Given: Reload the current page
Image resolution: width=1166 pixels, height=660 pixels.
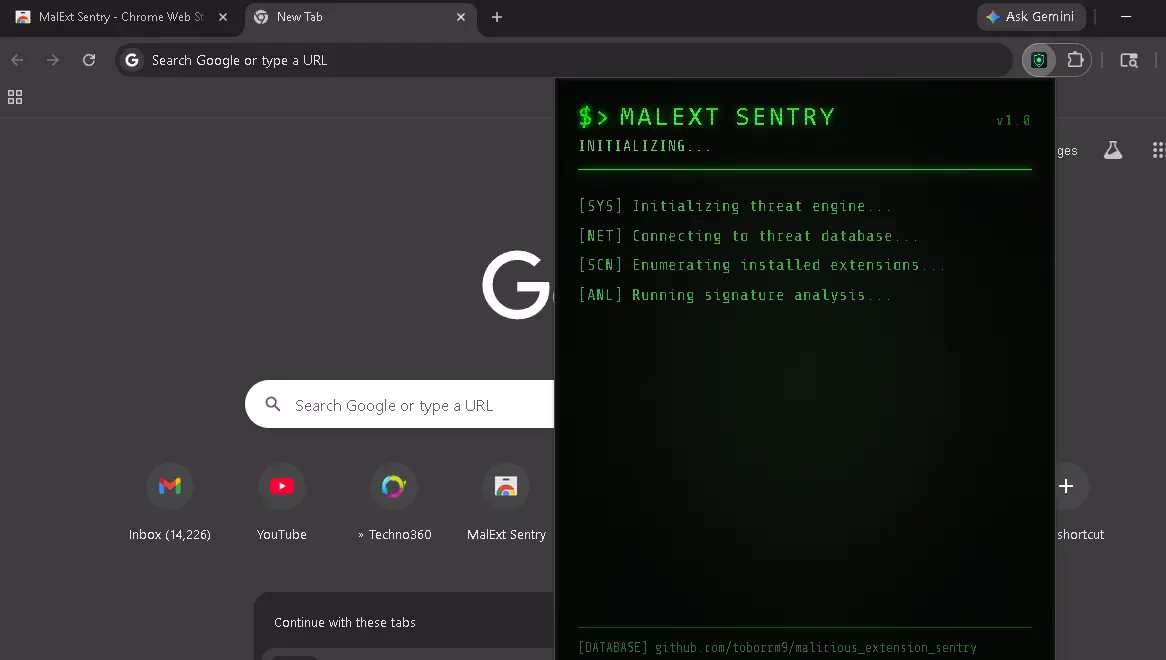Looking at the screenshot, I should [x=88, y=60].
